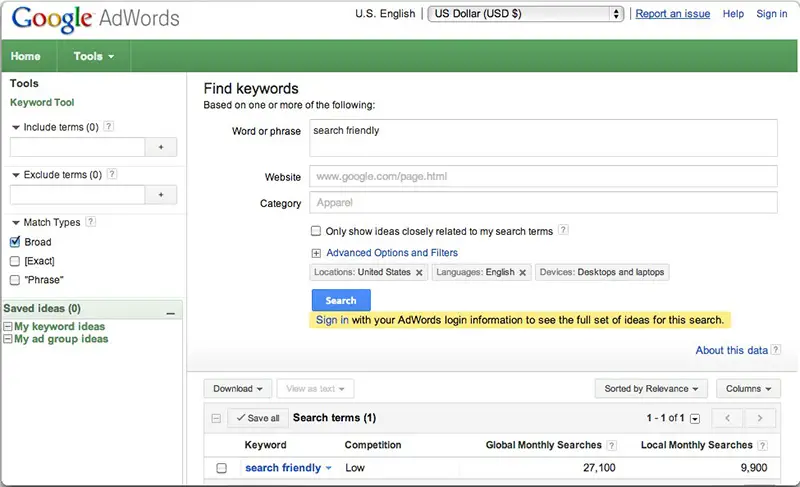This screenshot has height=487, width=800.
Task: Toggle the Broad match type checkbox
Action: 15,242
